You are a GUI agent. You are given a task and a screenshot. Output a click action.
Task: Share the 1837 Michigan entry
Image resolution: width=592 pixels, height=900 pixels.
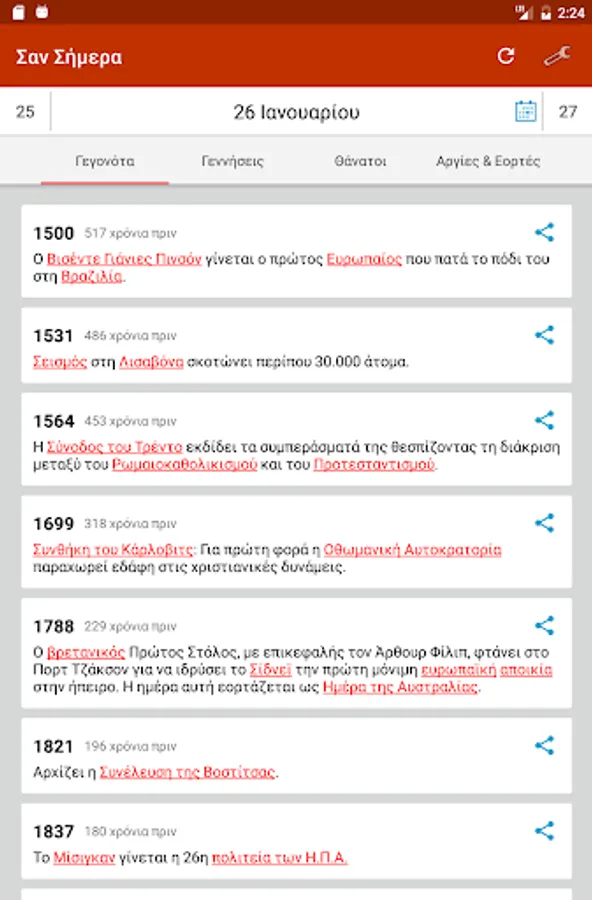544,831
